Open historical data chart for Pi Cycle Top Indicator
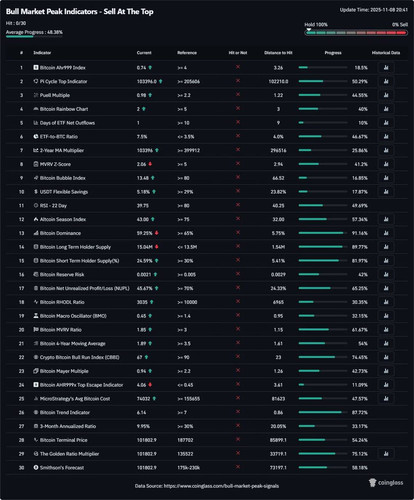 click(x=386, y=81)
